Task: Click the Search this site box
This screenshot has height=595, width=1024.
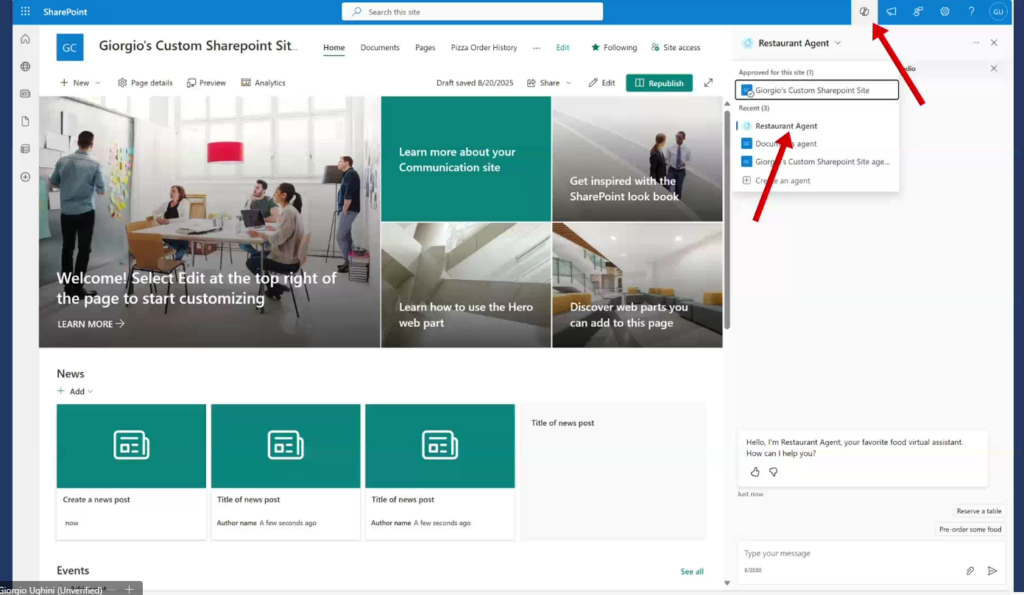Action: pos(472,12)
